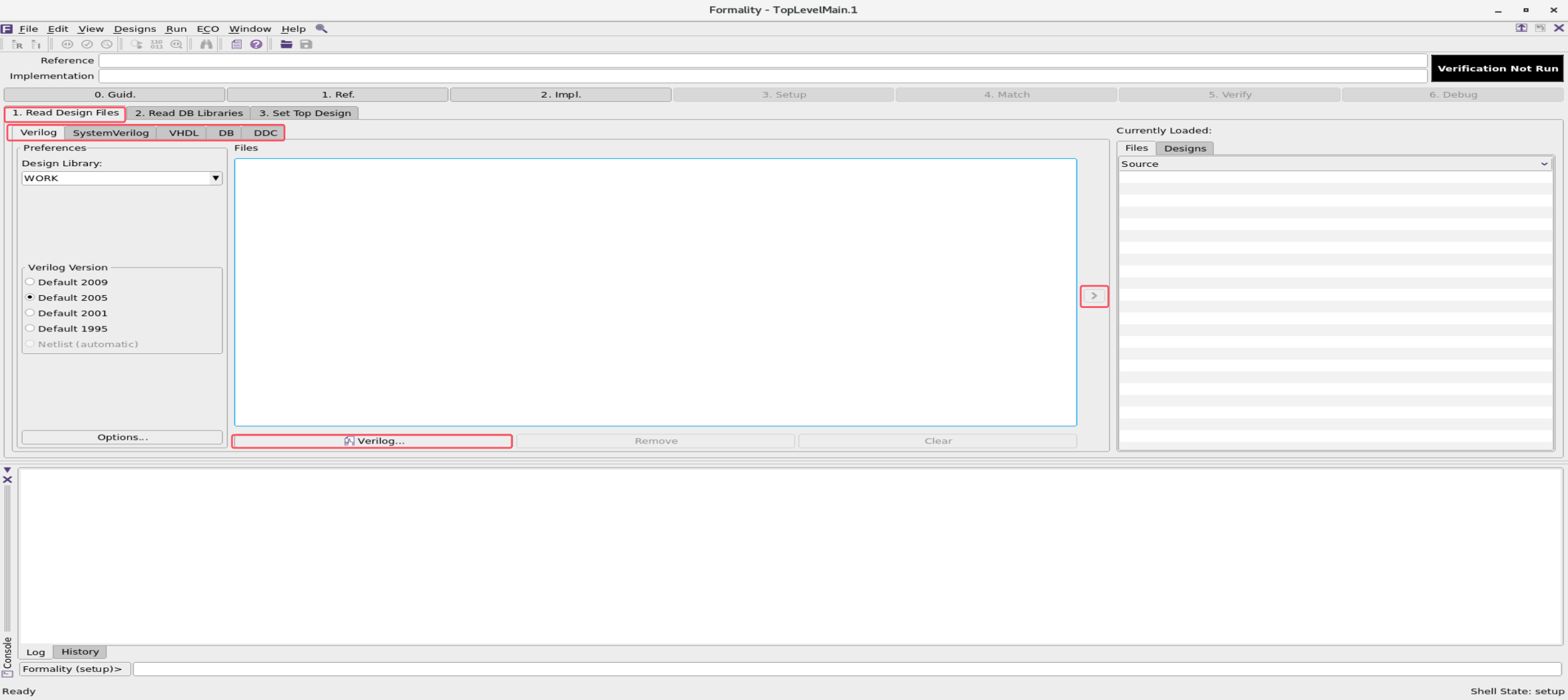
Task: Expand the Source column dropdown chevron
Action: coord(1544,164)
